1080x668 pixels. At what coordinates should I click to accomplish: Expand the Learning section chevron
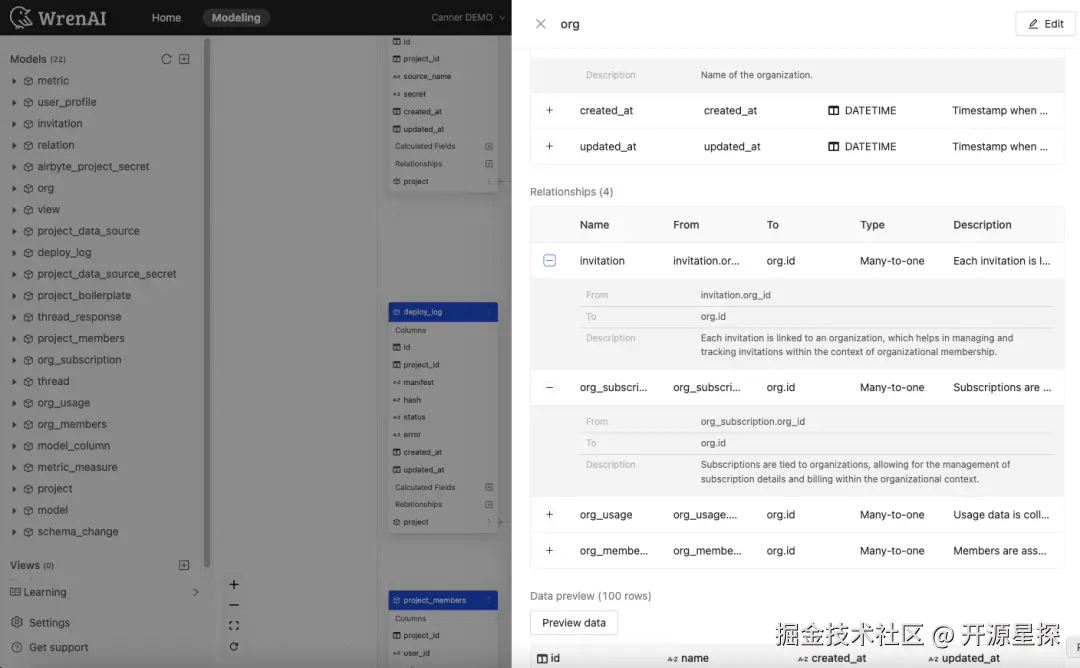pyautogui.click(x=196, y=592)
